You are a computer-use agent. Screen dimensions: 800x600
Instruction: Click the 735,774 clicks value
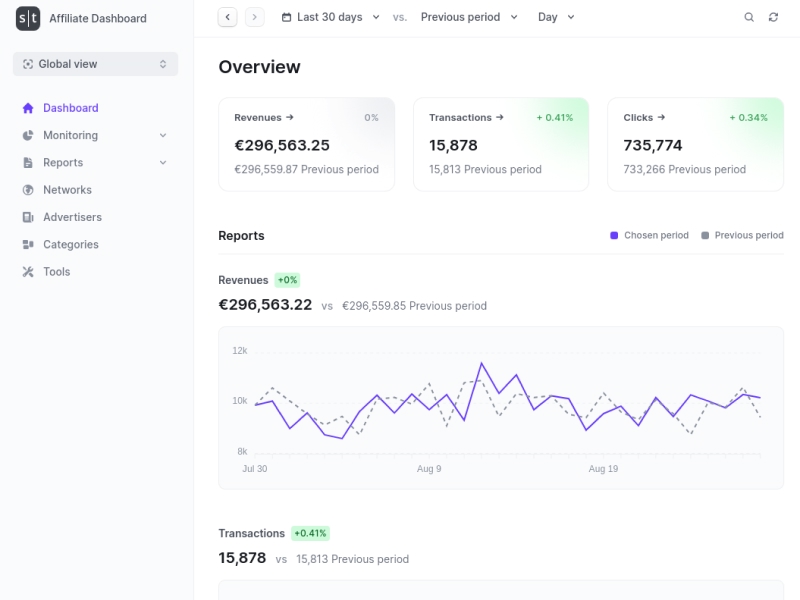click(653, 145)
